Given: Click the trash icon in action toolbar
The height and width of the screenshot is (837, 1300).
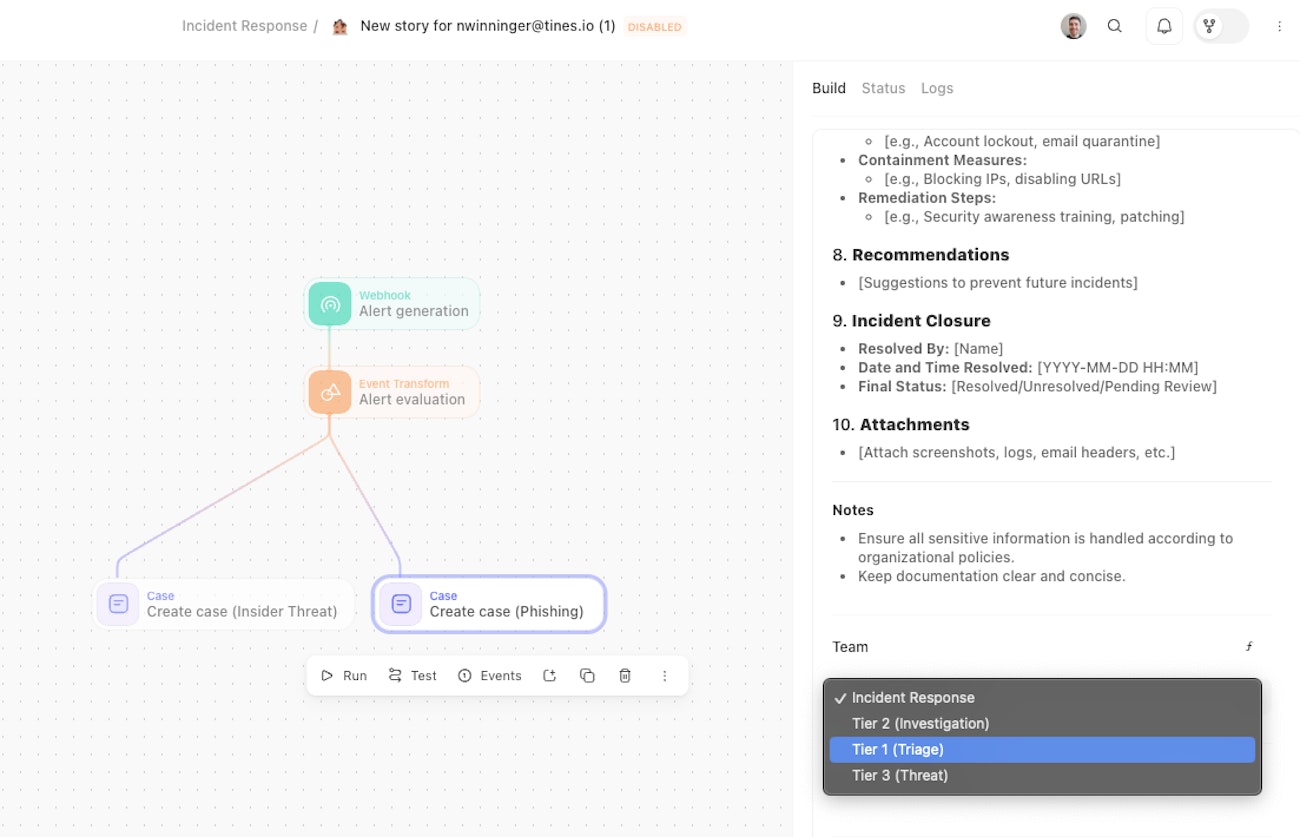Looking at the screenshot, I should (x=625, y=676).
